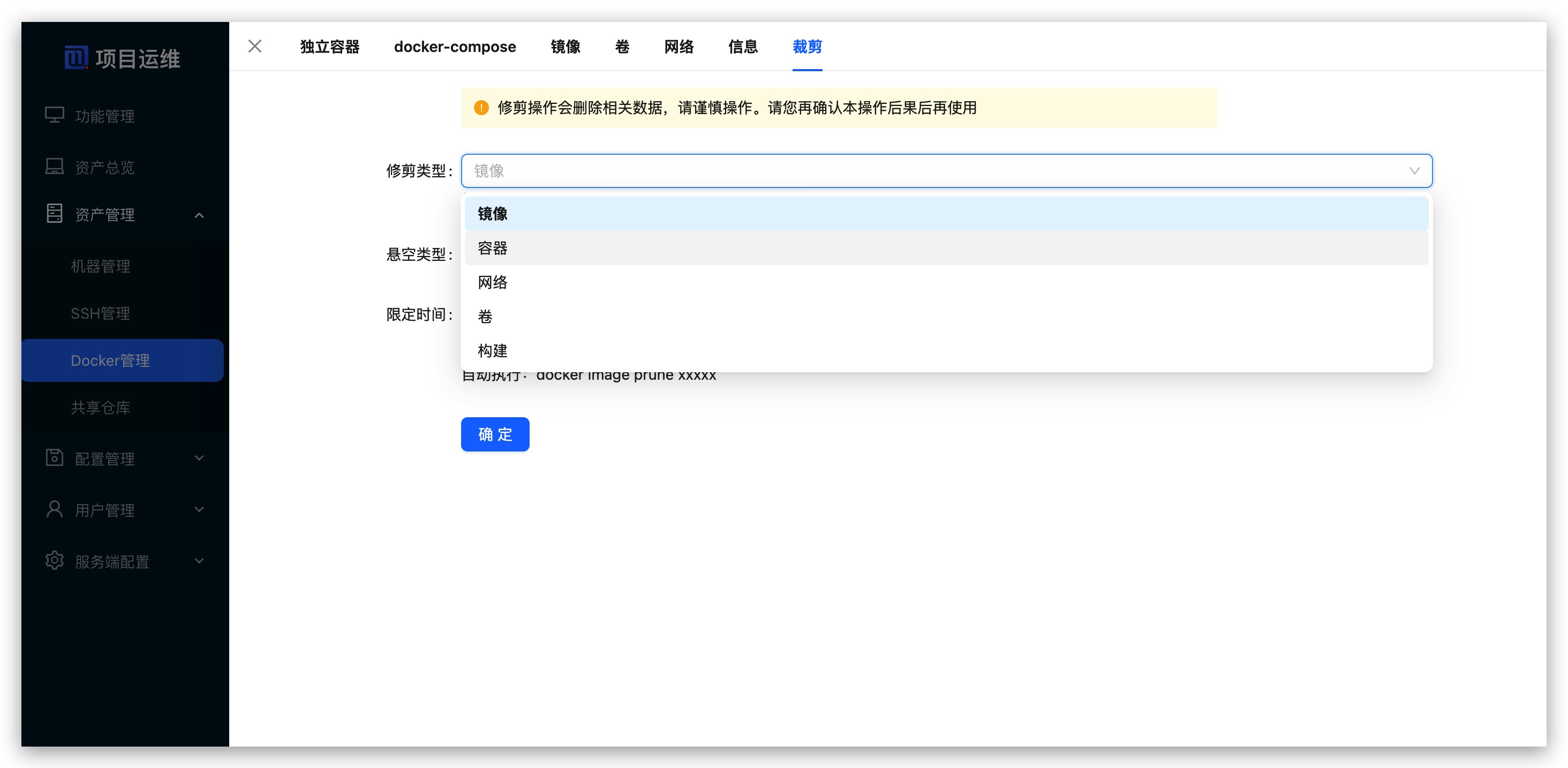Switch to the docker-compose tab
This screenshot has height=768, width=1568.
(455, 47)
